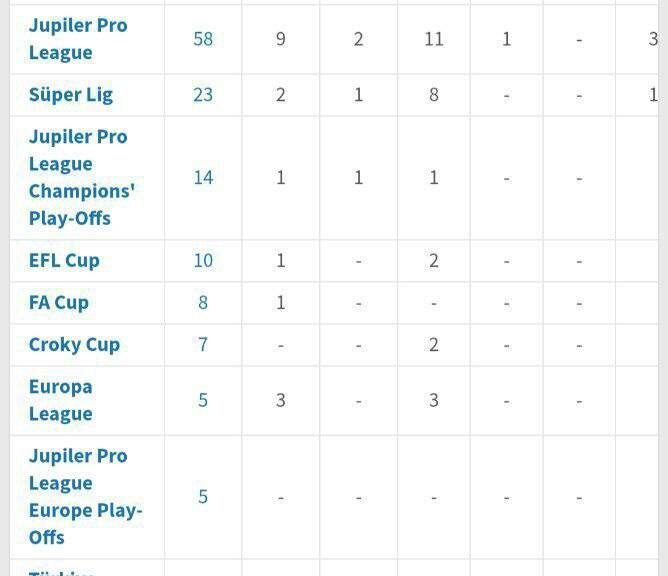Select the 8 value in Süper Lig row
The height and width of the screenshot is (576, 668).
click(x=434, y=95)
